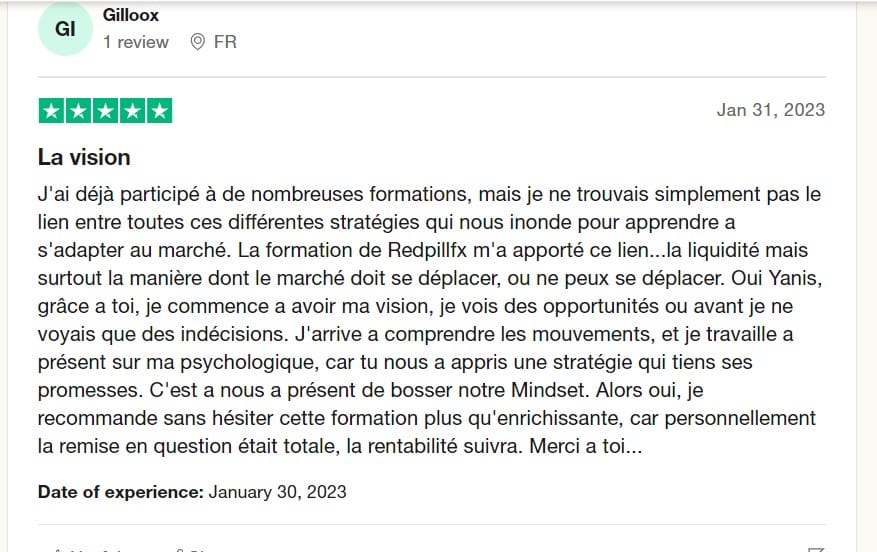Image resolution: width=877 pixels, height=552 pixels.
Task: Open the 'La vision' review title
Action: (84, 157)
